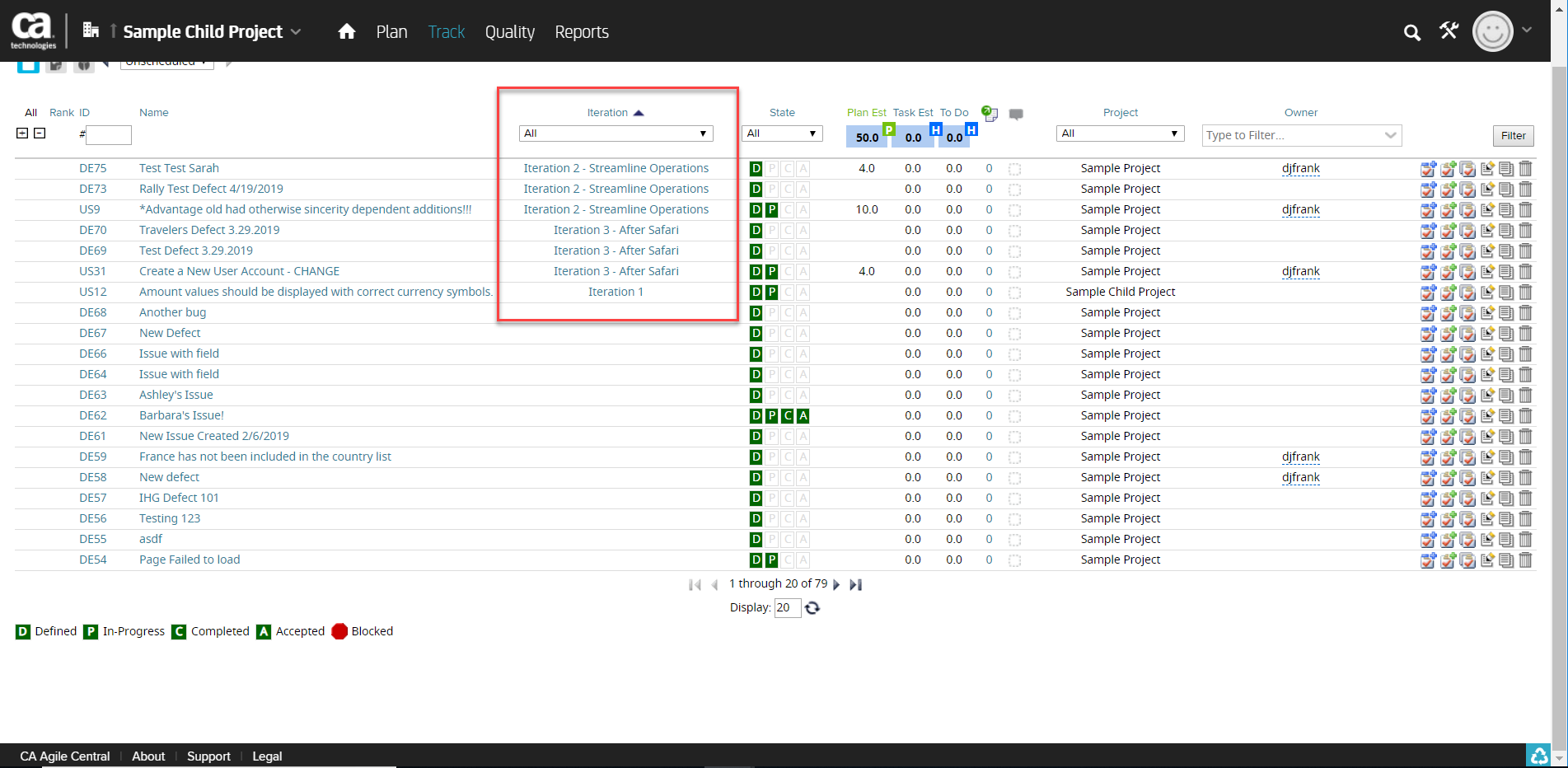The width and height of the screenshot is (1568, 768).
Task: Click the discussion speech bubble column icon
Action: (1016, 115)
